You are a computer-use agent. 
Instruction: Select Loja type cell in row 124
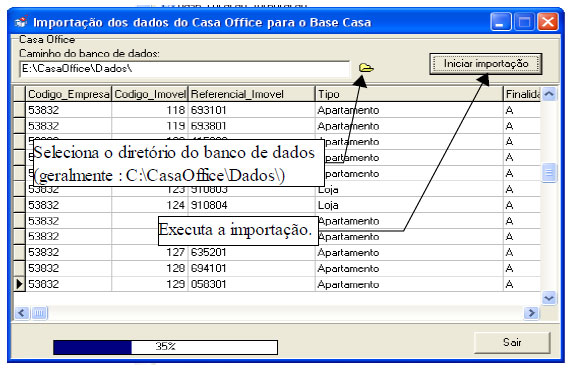409,205
